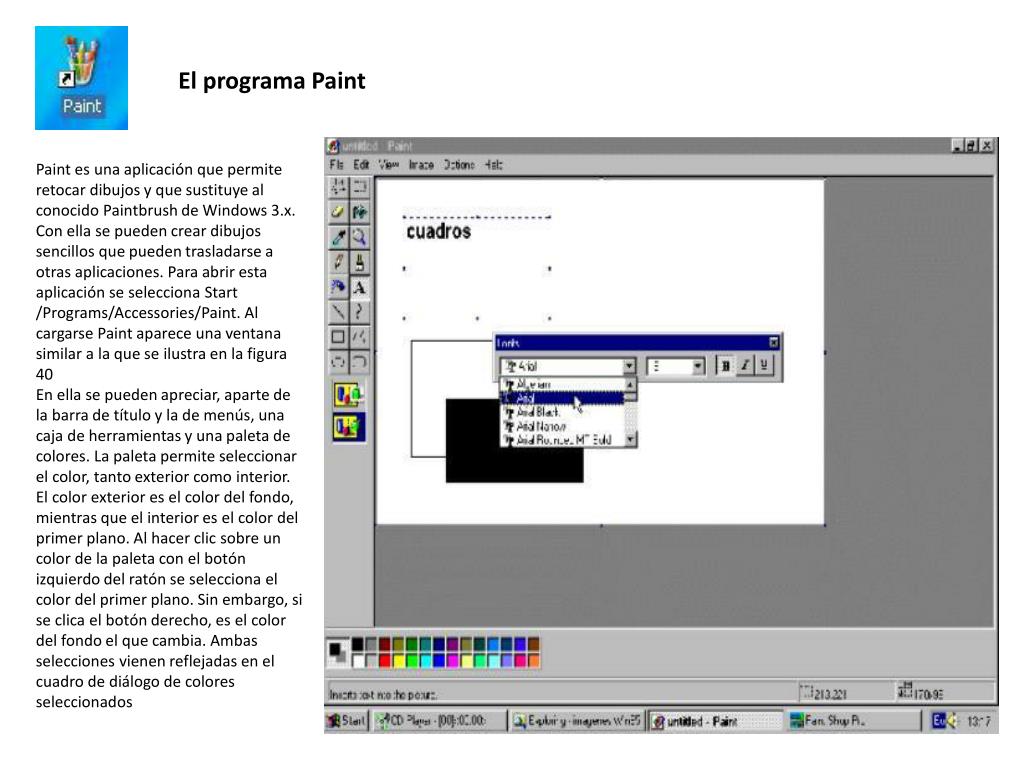Open the font name dropdown arrow
Viewport: 1024px width, 768px height.
(x=629, y=366)
